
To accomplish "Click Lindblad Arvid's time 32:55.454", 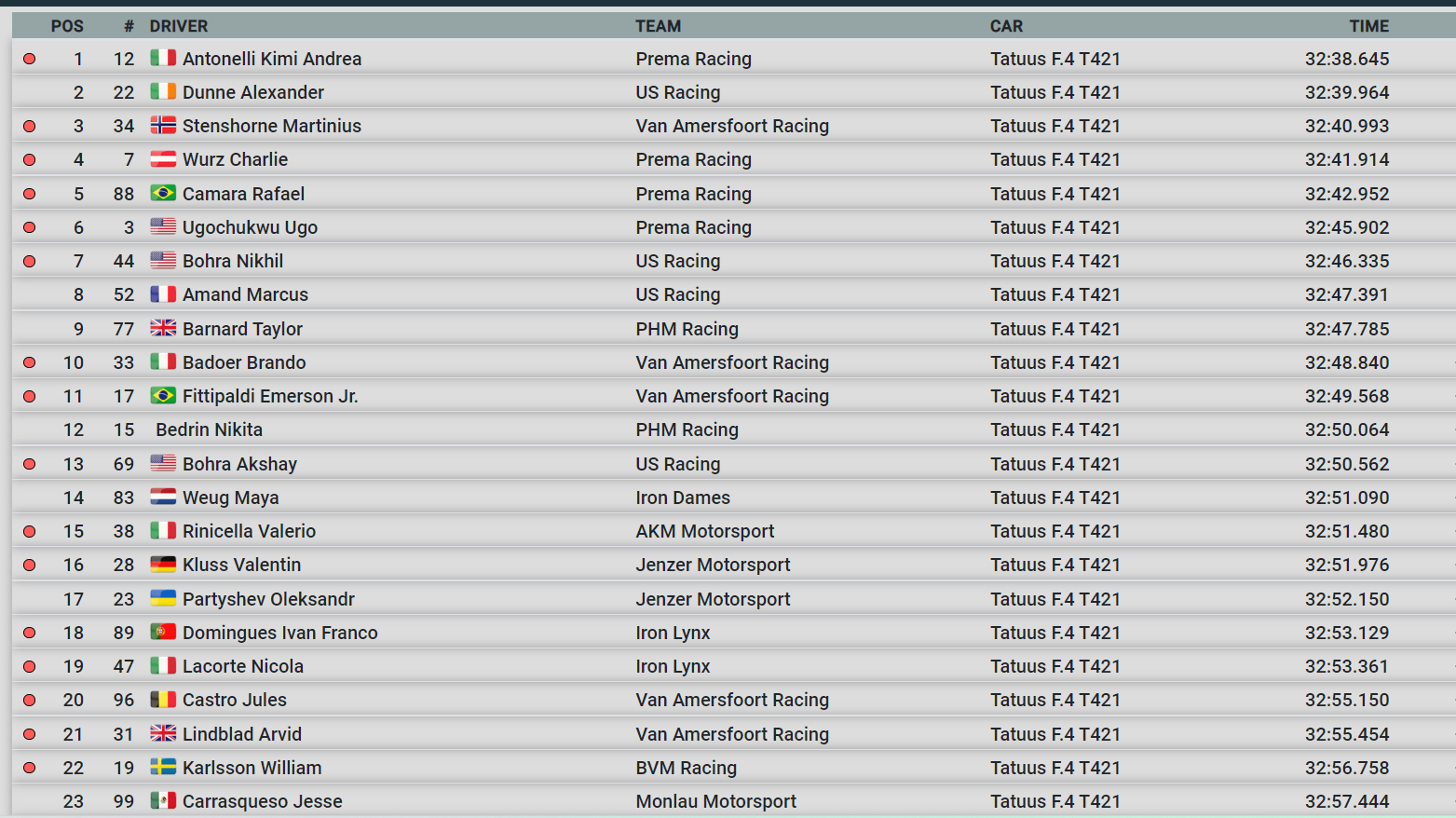I will [x=1346, y=734].
